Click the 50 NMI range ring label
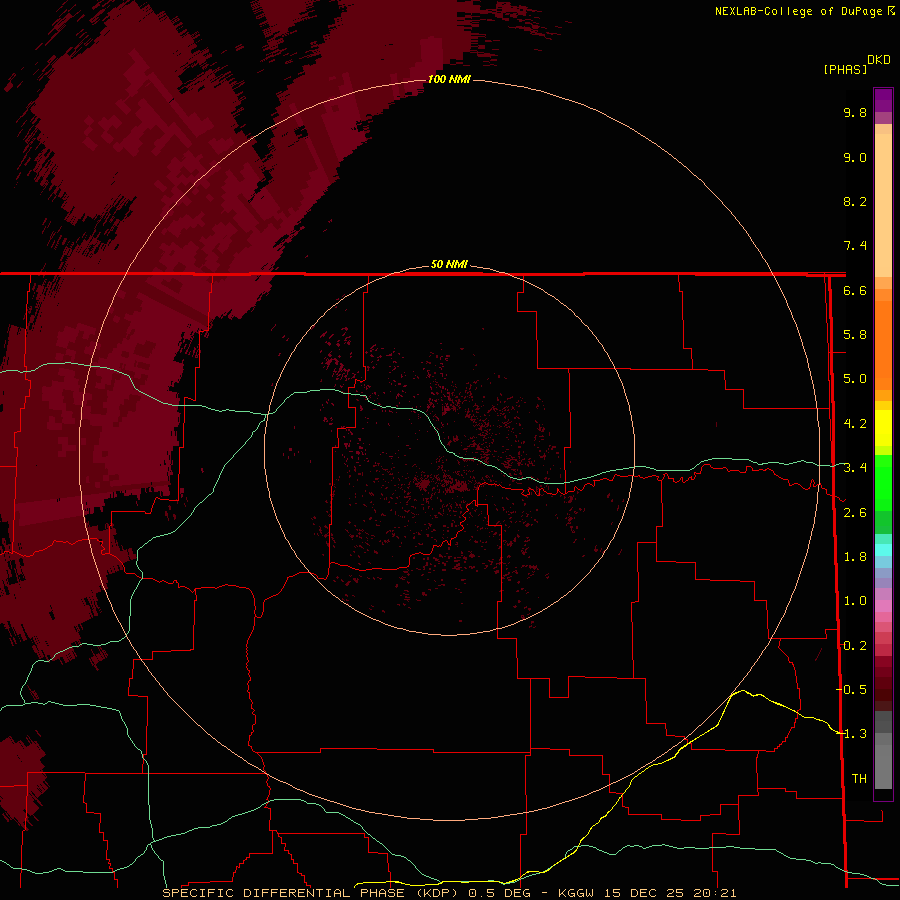 449,264
